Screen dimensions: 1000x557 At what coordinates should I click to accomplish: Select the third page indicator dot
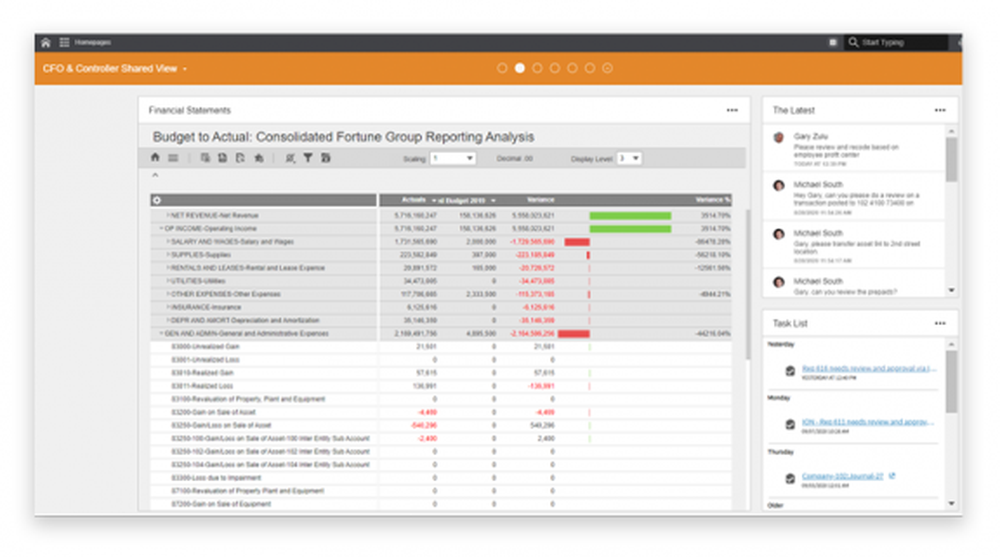pyautogui.click(x=537, y=68)
